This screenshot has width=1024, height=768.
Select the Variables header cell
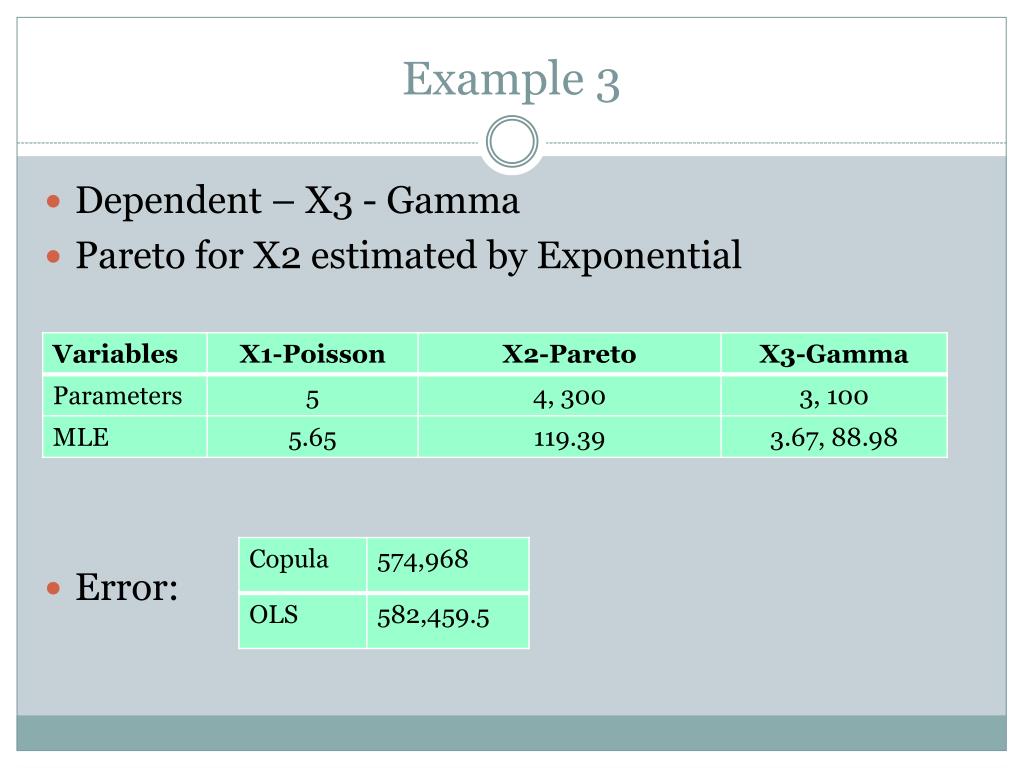125,353
